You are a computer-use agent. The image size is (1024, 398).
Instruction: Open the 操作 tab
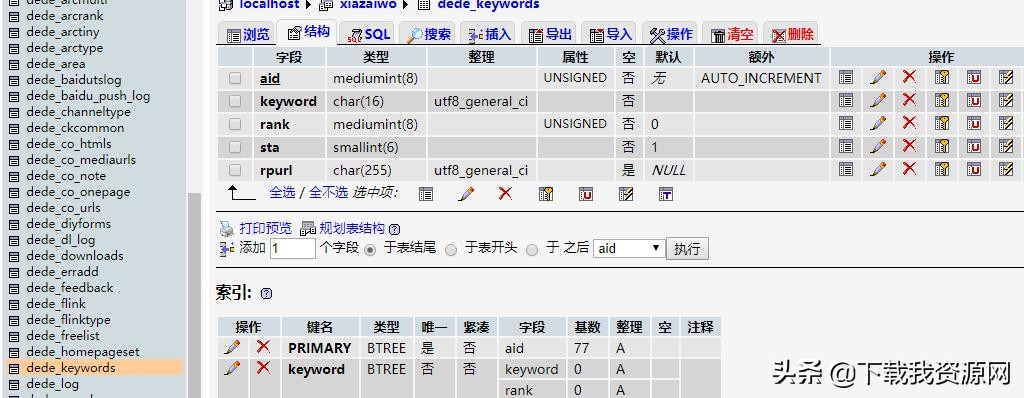coord(671,35)
